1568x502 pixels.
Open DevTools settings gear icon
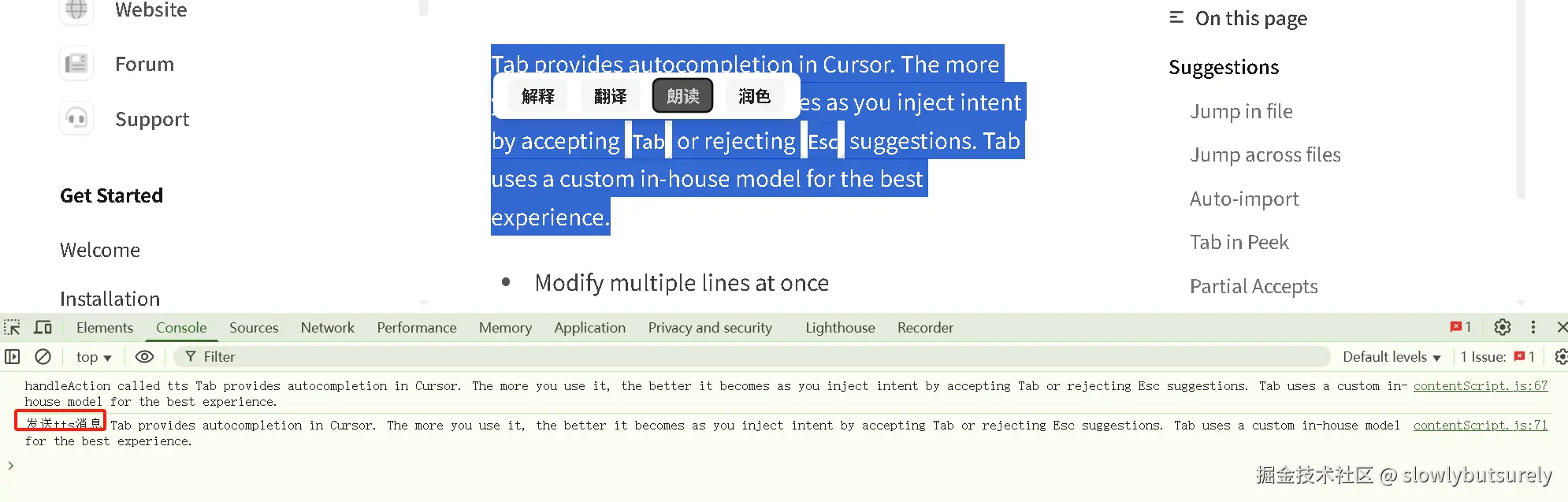coord(1503,327)
